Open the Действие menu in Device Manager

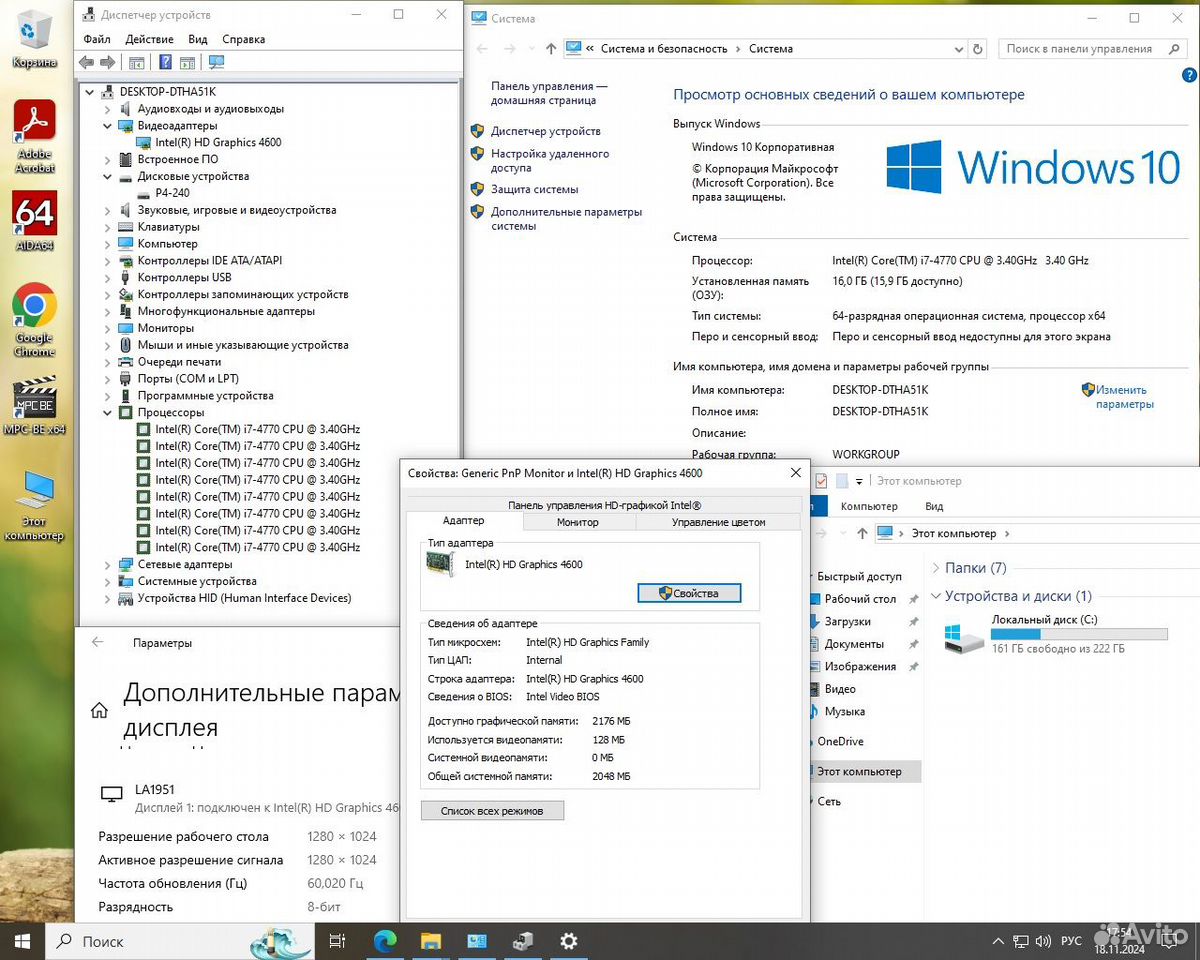point(150,39)
